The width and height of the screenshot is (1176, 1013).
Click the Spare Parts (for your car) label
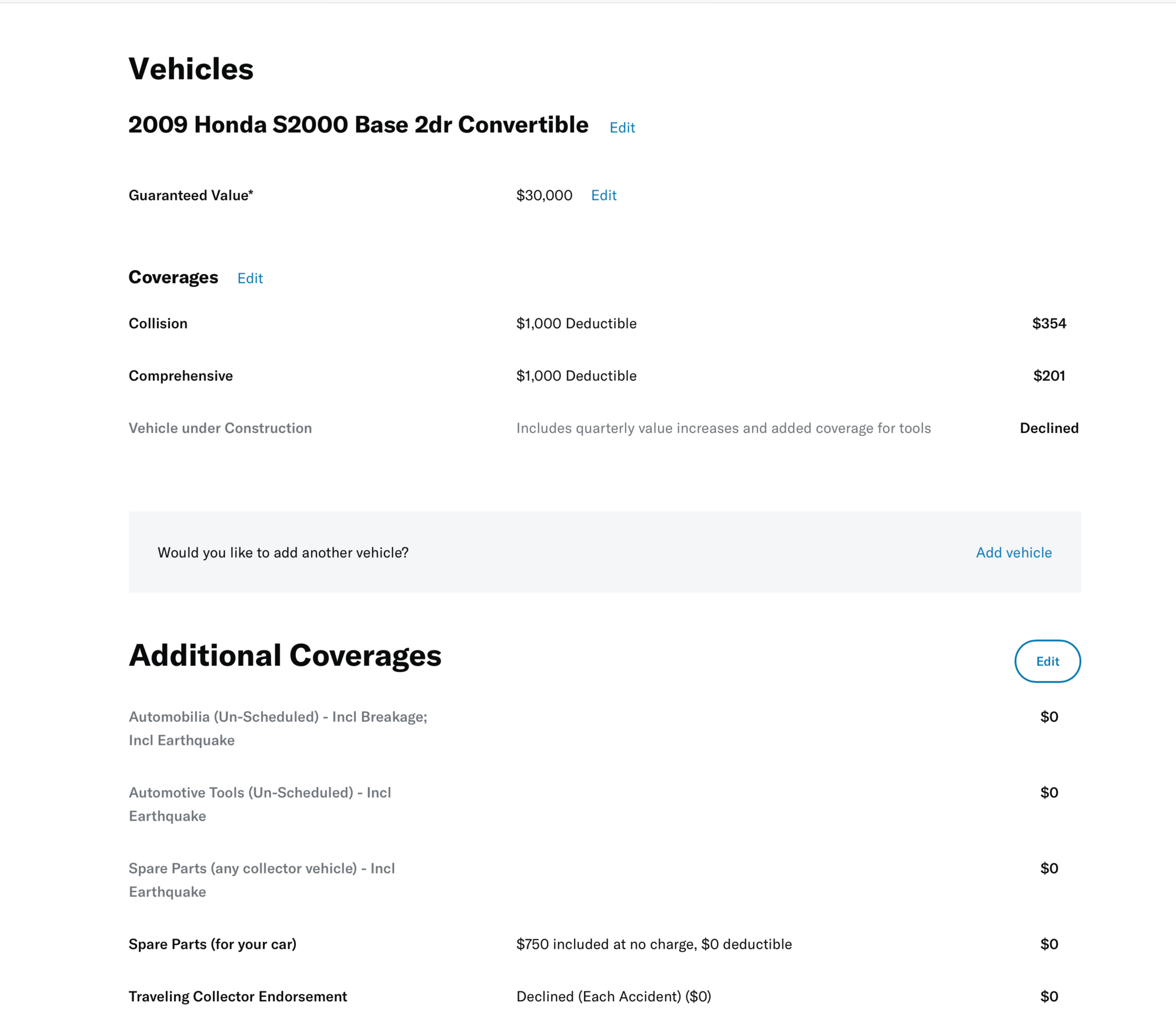(x=212, y=944)
